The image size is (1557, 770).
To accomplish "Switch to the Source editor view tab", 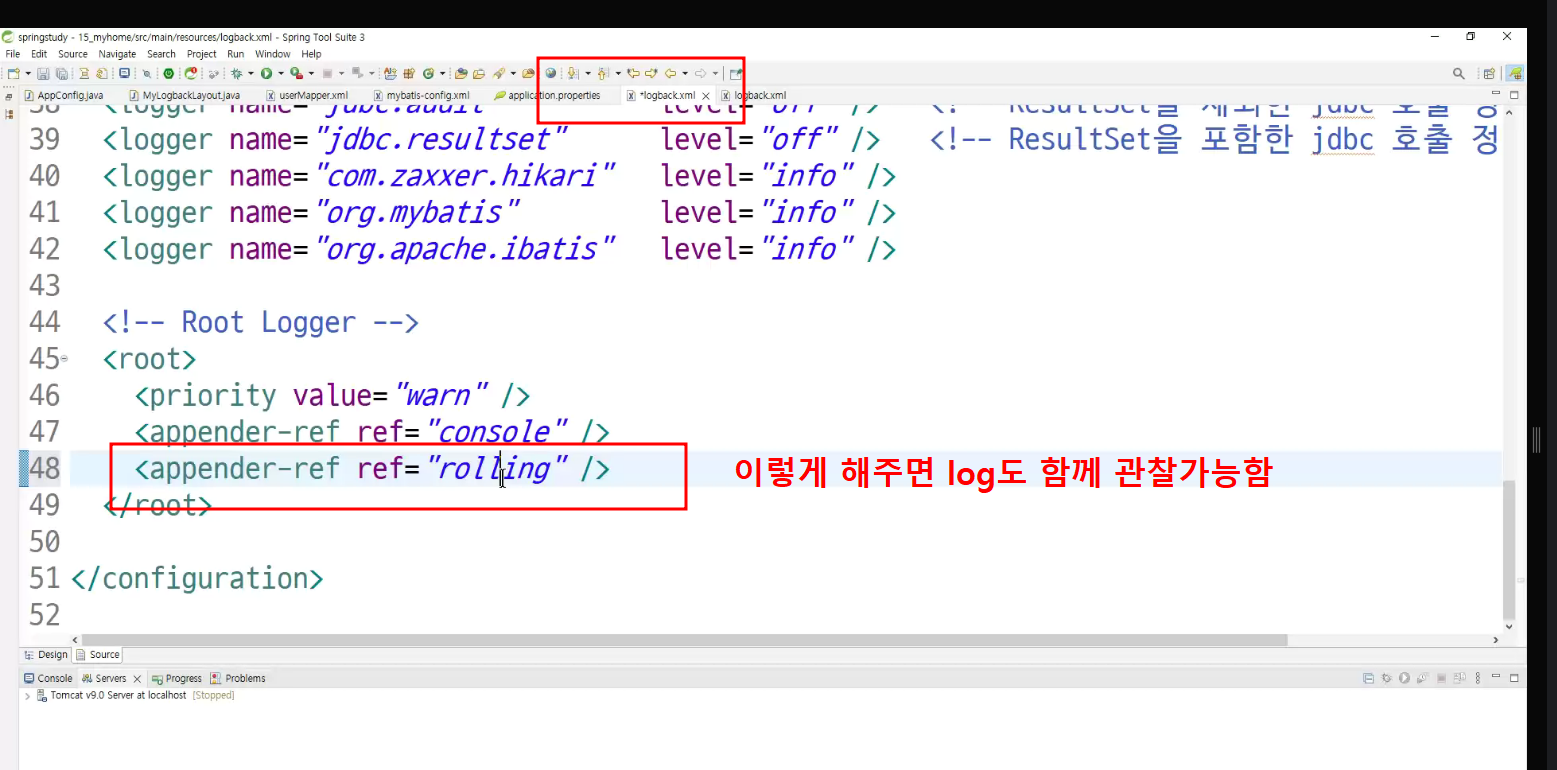I will (x=98, y=655).
